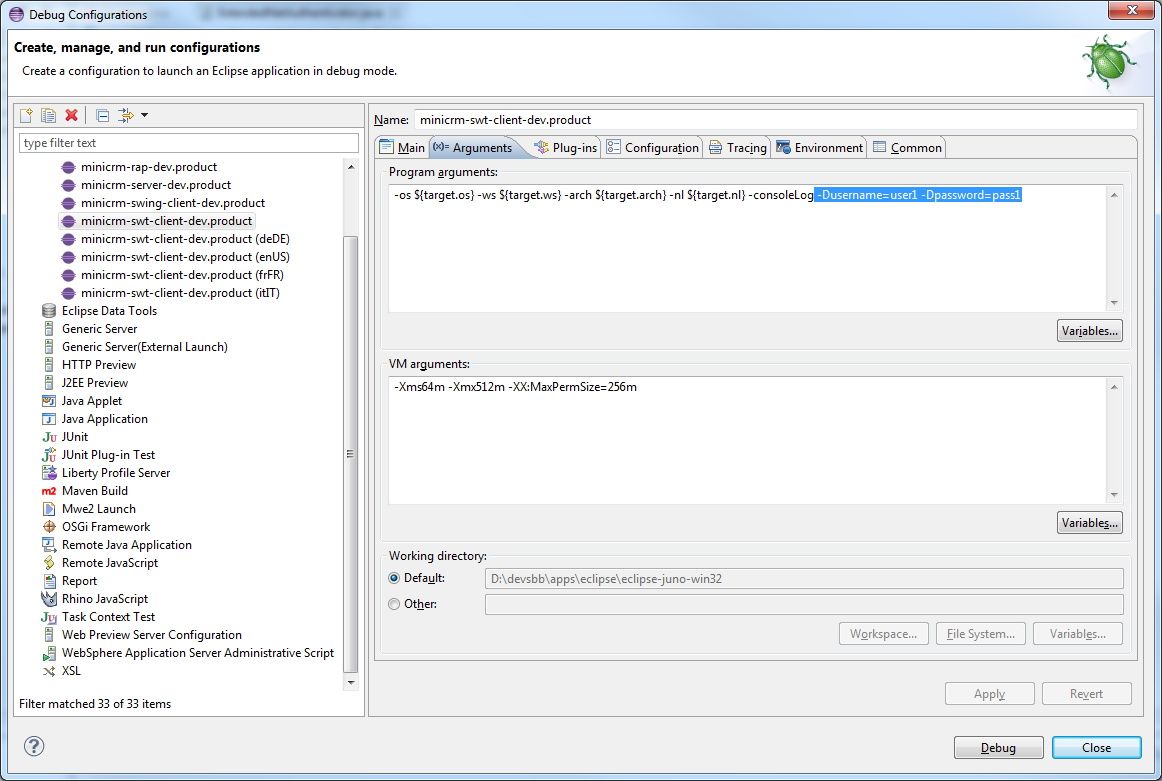Click the Revert button
Screen dimensions: 1162x781
(x=1086, y=694)
